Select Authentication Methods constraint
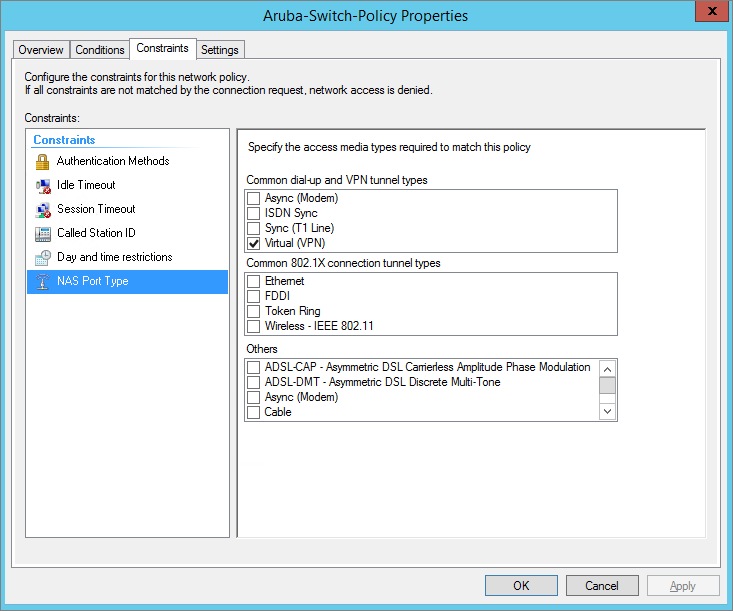This screenshot has width=733, height=611. [x=127, y=161]
